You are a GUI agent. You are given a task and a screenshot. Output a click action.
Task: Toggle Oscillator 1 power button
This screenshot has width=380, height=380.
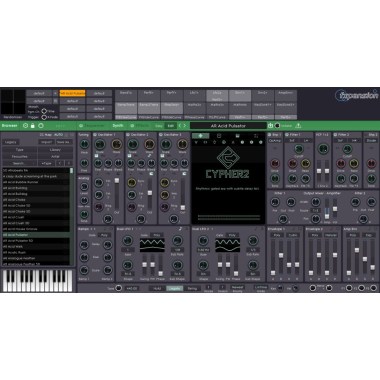95,135
